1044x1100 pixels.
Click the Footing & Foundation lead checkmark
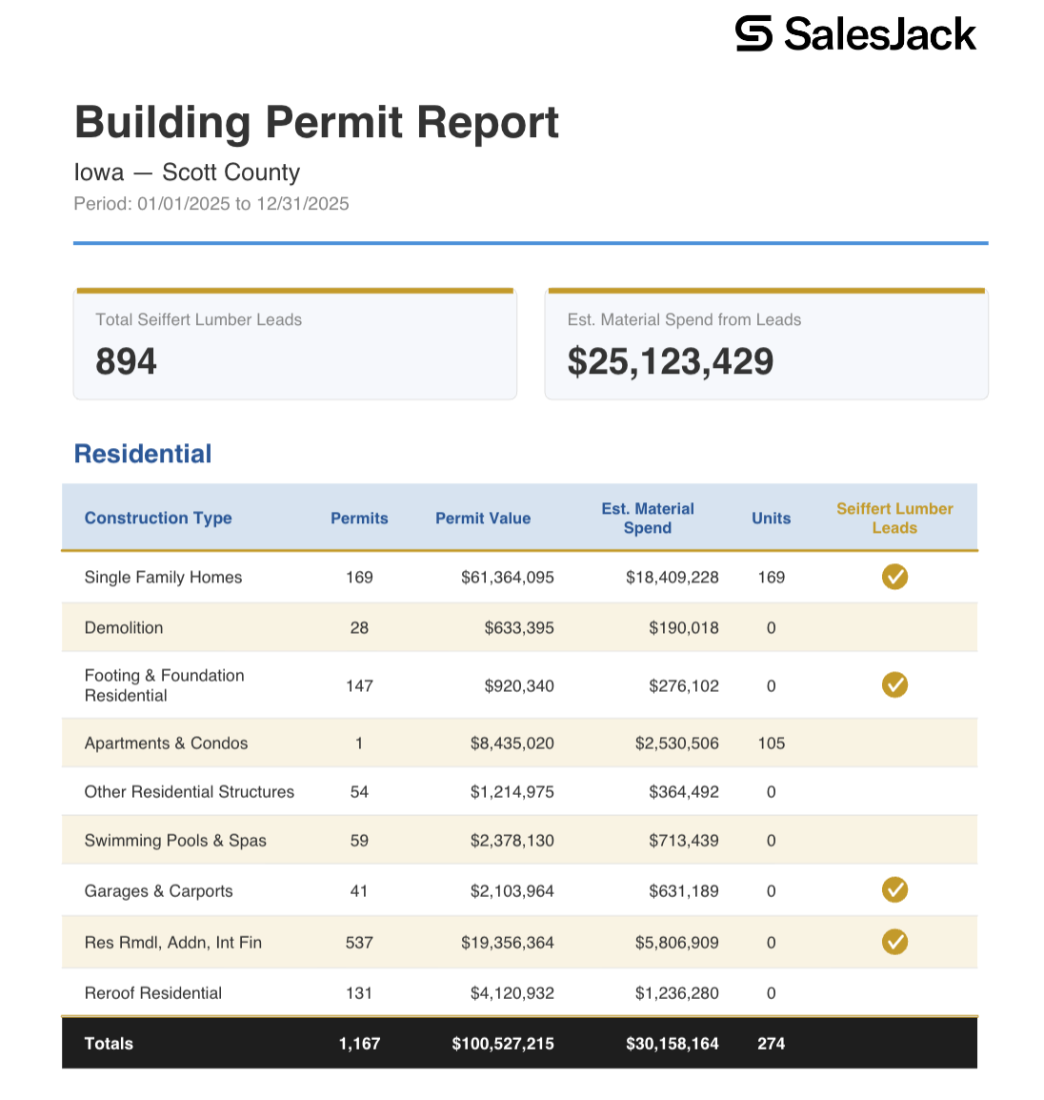click(895, 685)
